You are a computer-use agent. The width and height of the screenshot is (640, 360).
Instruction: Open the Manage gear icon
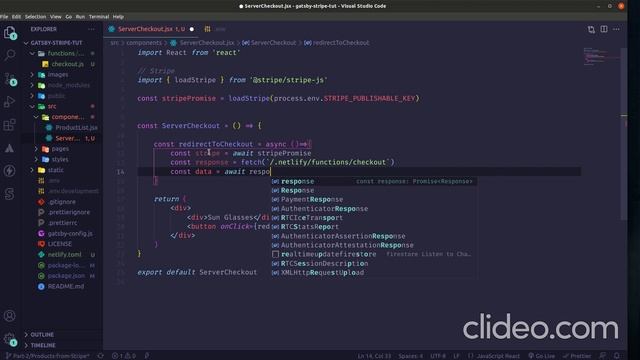tap(10, 338)
